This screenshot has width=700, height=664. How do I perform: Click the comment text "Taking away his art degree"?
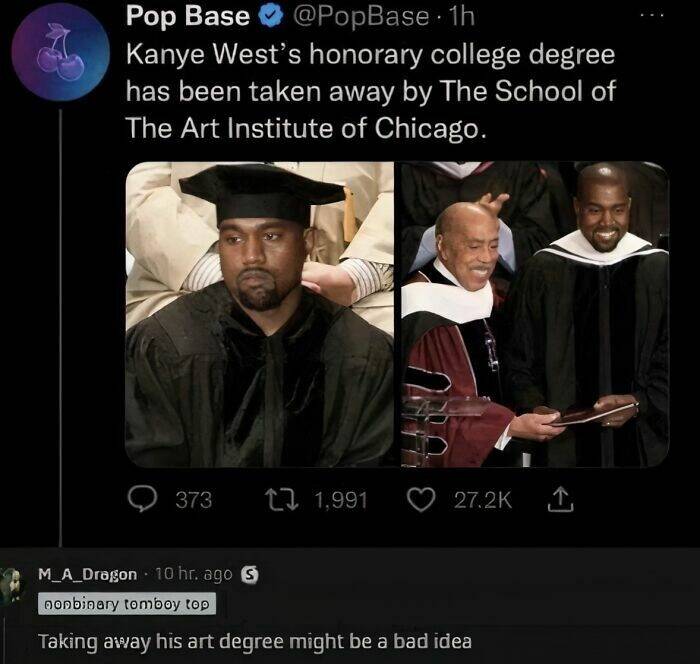pyautogui.click(x=254, y=641)
